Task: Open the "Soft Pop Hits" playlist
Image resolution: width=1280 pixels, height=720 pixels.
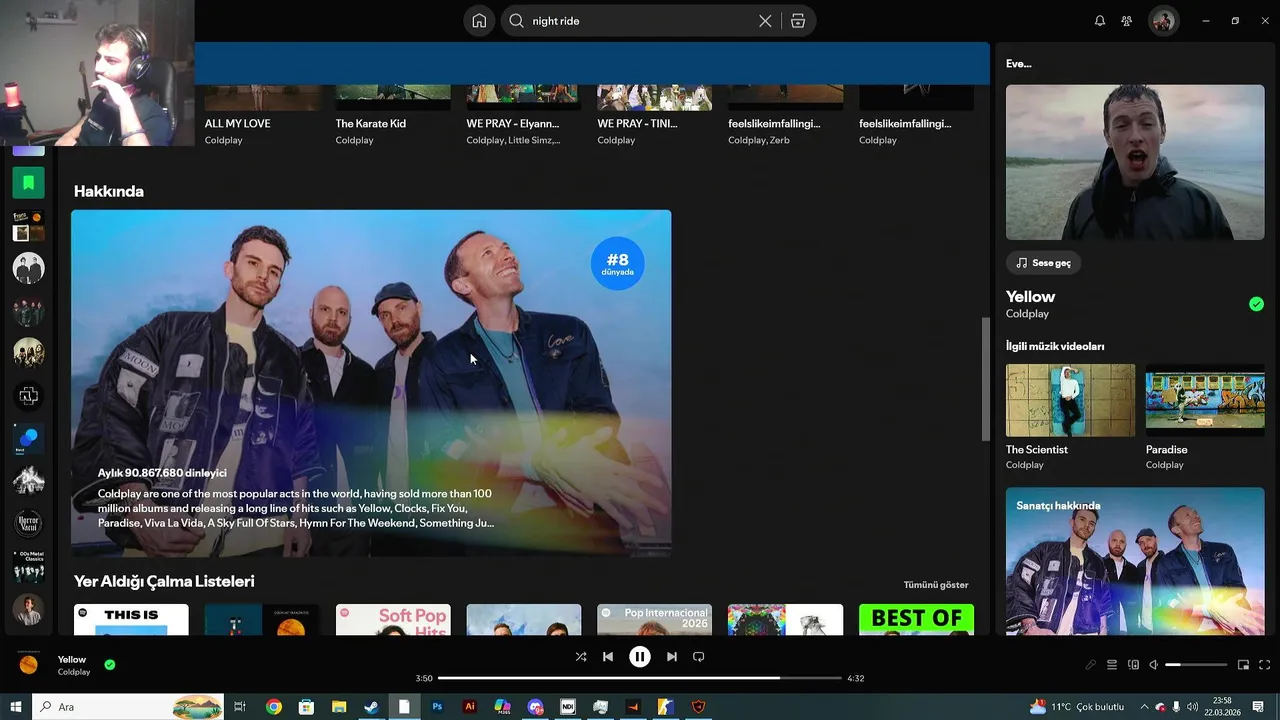Action: coord(393,619)
